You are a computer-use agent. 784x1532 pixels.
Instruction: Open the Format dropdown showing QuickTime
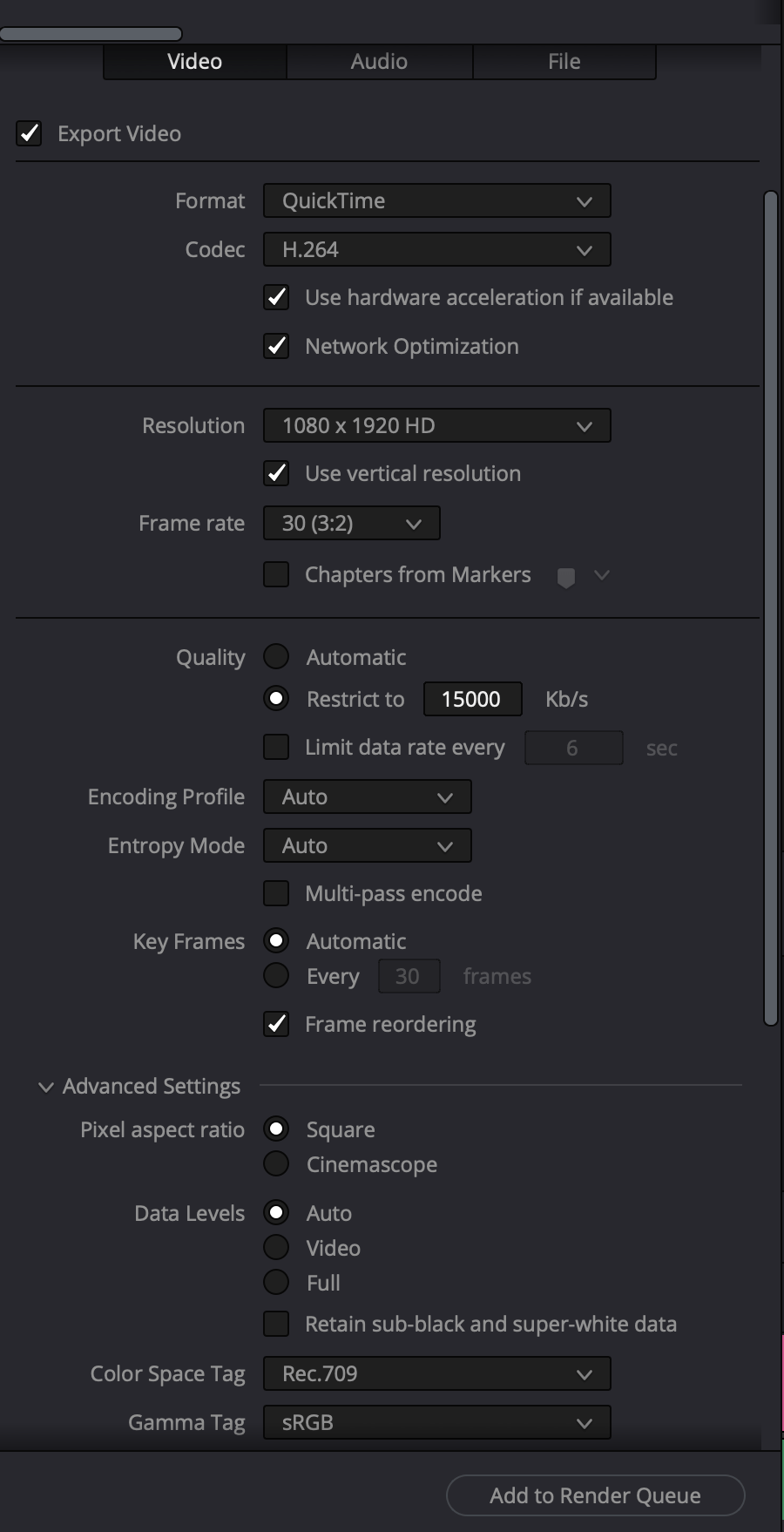coord(436,200)
